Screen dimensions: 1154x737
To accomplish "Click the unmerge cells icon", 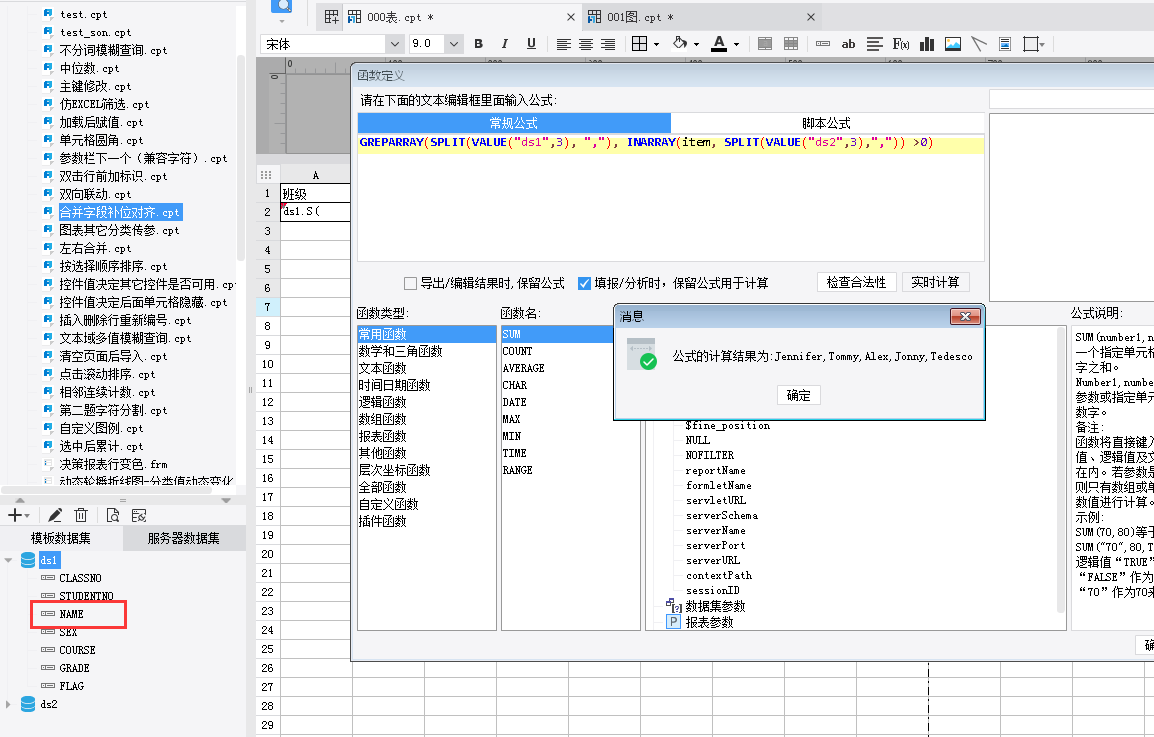I will tap(791, 44).
